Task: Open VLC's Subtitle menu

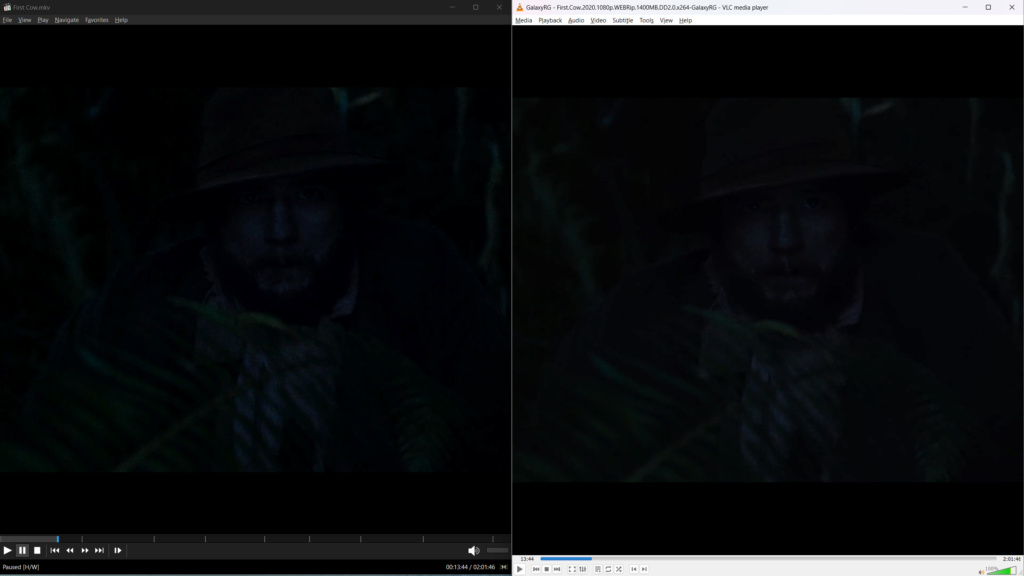Action: [x=622, y=20]
